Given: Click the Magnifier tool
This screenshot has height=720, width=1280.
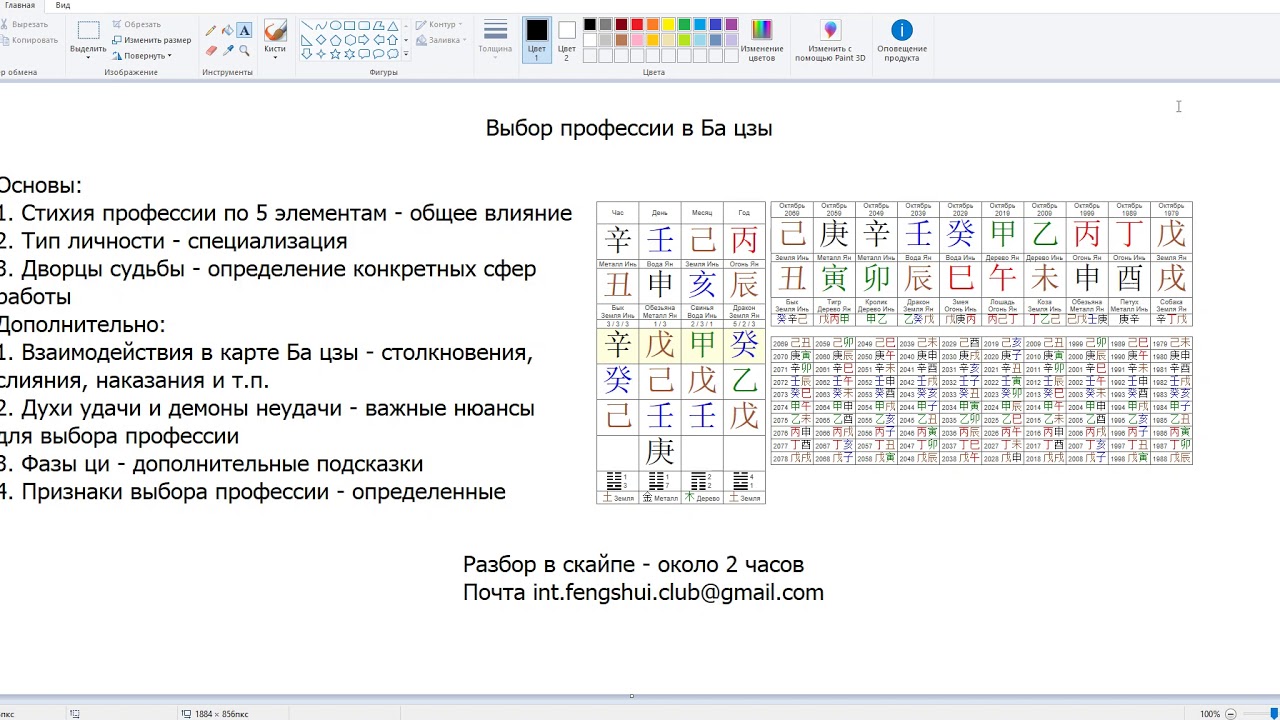Looking at the screenshot, I should pos(244,50).
